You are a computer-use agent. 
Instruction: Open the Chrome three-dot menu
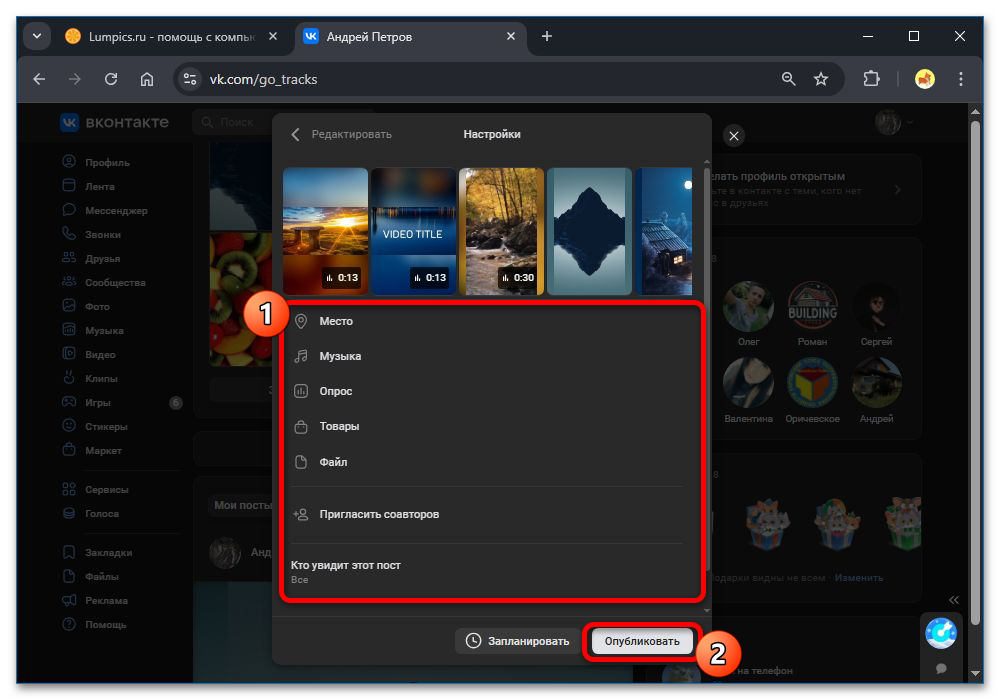click(961, 79)
